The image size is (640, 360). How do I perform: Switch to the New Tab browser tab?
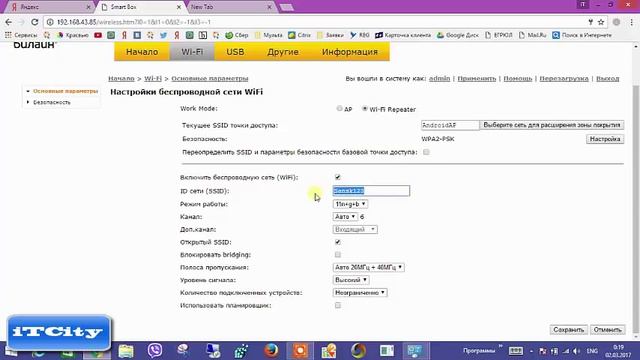click(231, 7)
